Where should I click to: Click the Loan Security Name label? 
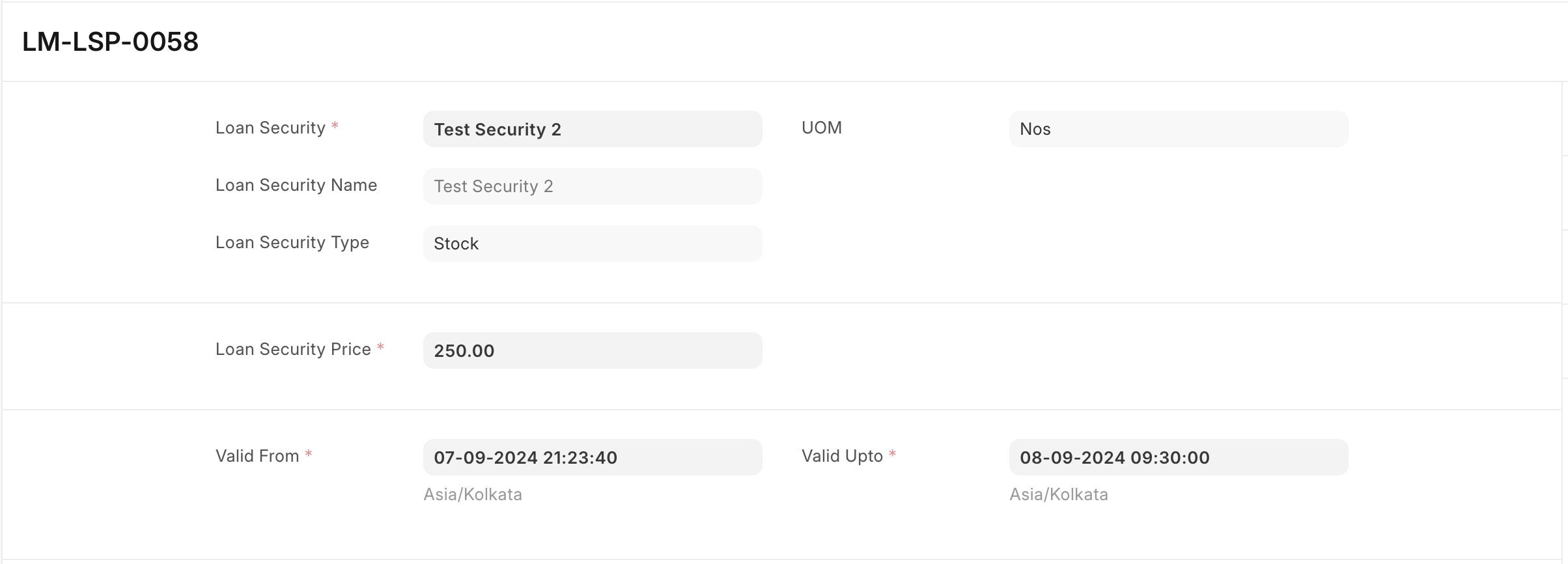(296, 186)
